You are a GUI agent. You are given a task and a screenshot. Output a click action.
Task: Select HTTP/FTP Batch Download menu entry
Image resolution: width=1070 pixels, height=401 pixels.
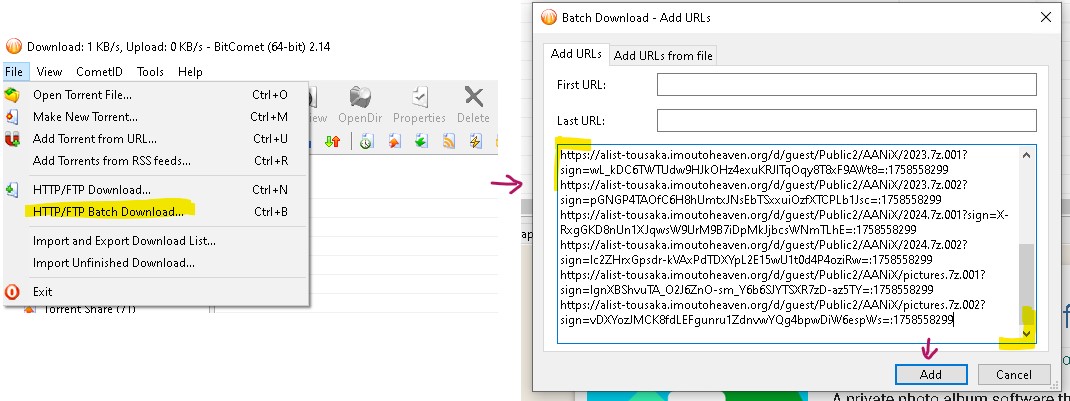click(x=108, y=211)
